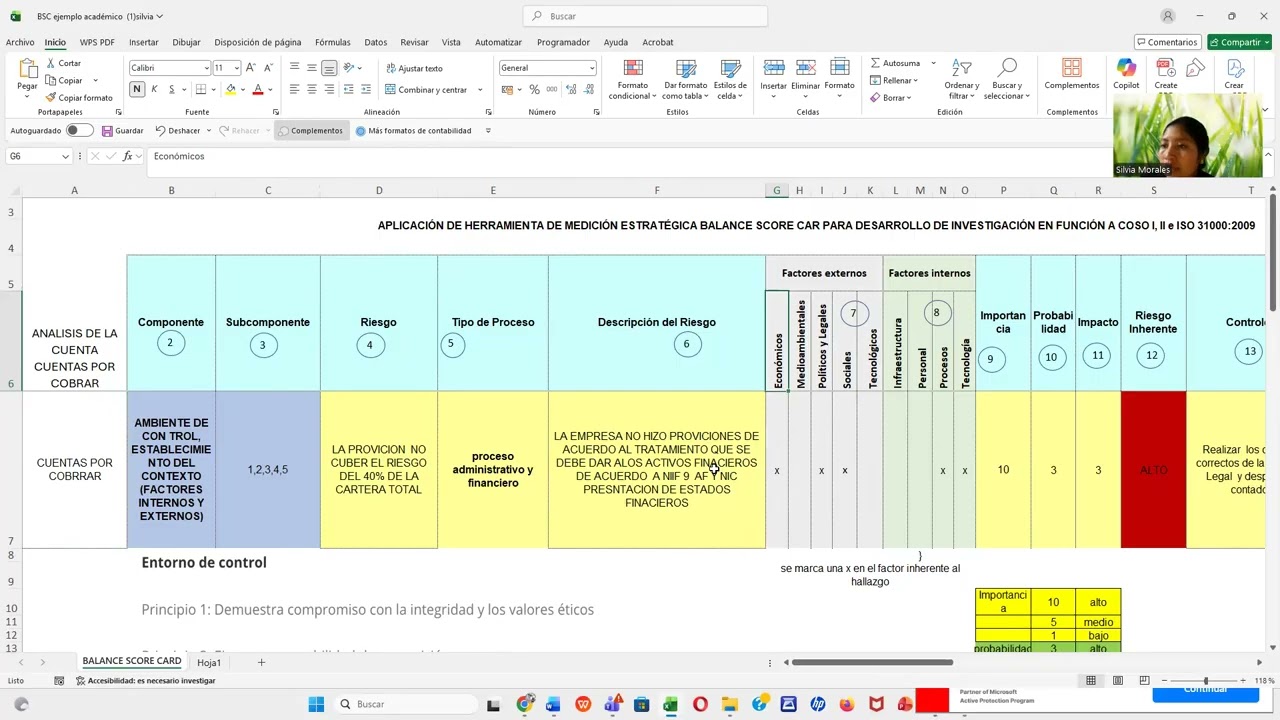Open Copilot from the ribbon
Screen dimensions: 1280x720
[x=1126, y=74]
